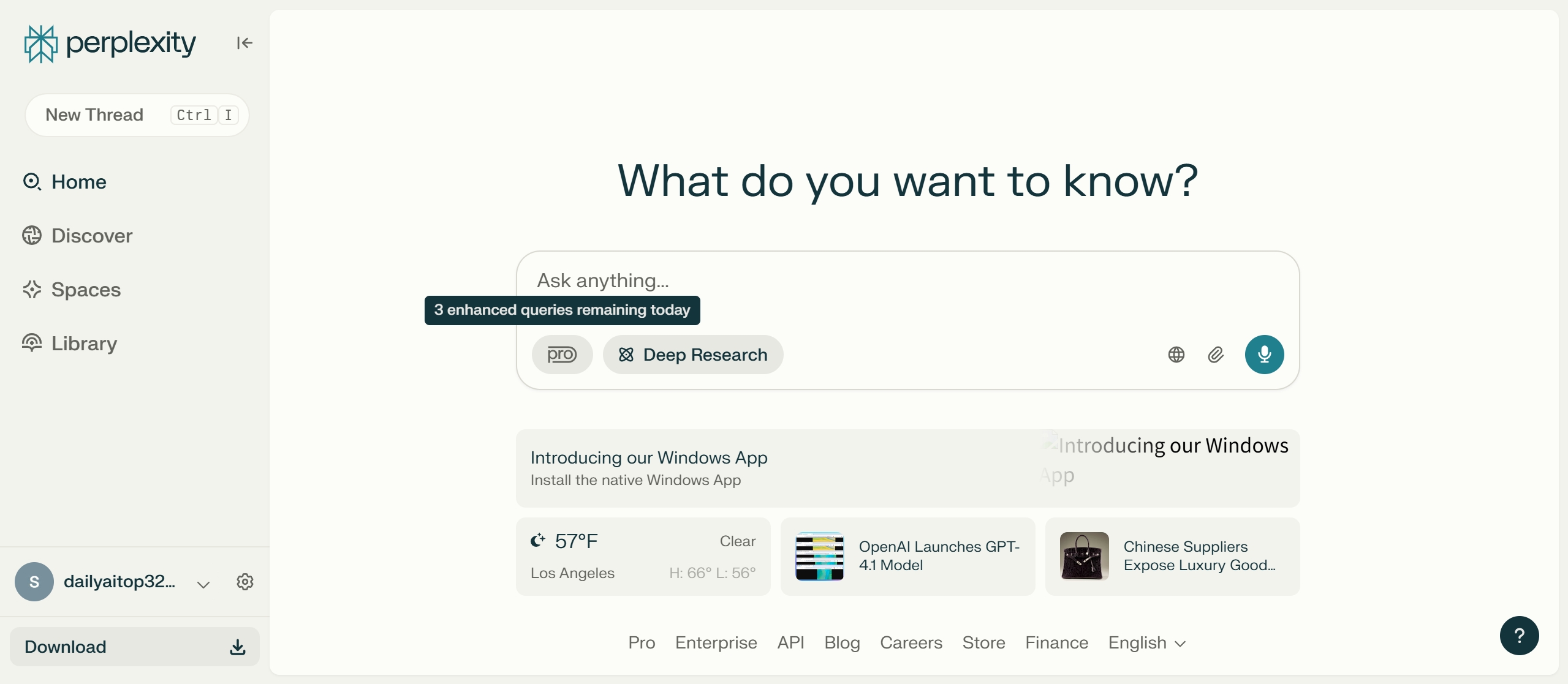The image size is (1568, 684).
Task: Open the Library section
Action: tap(84, 344)
